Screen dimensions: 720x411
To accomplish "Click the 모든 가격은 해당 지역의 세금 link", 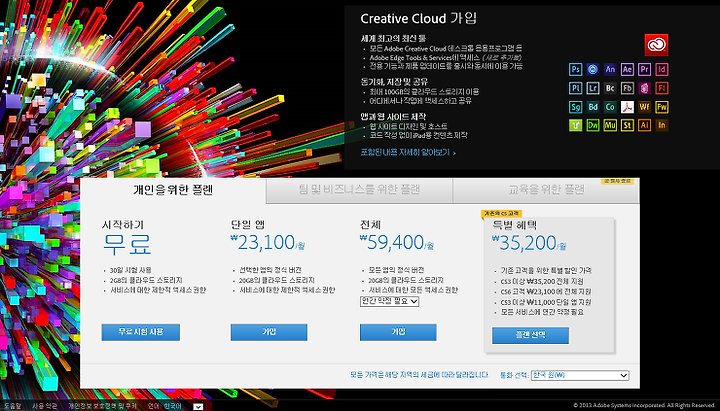I will (419, 375).
